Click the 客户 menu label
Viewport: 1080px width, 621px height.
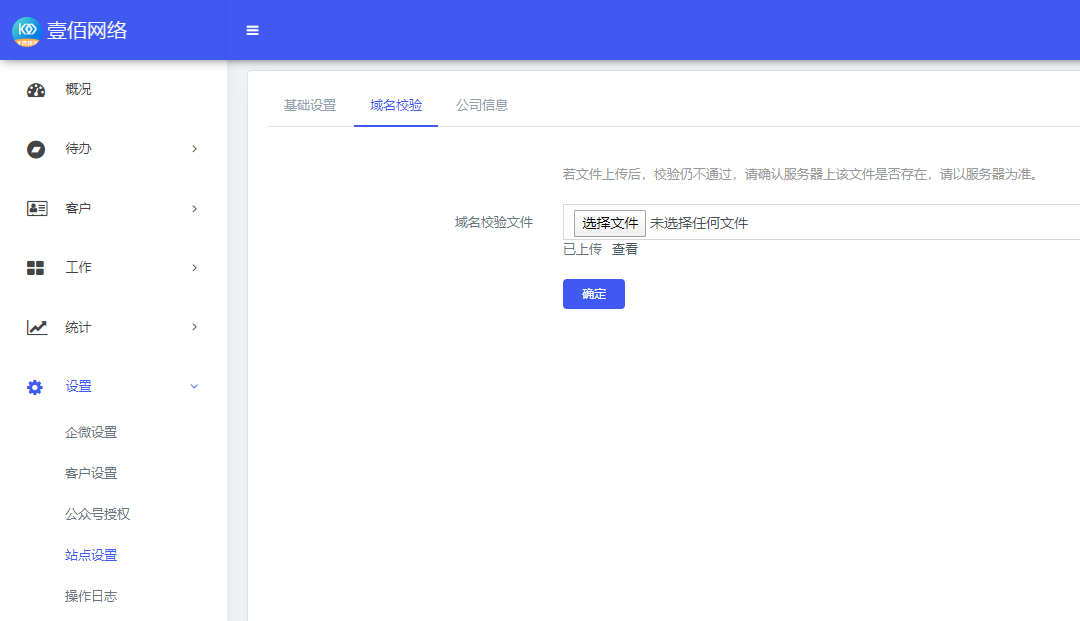click(x=78, y=209)
